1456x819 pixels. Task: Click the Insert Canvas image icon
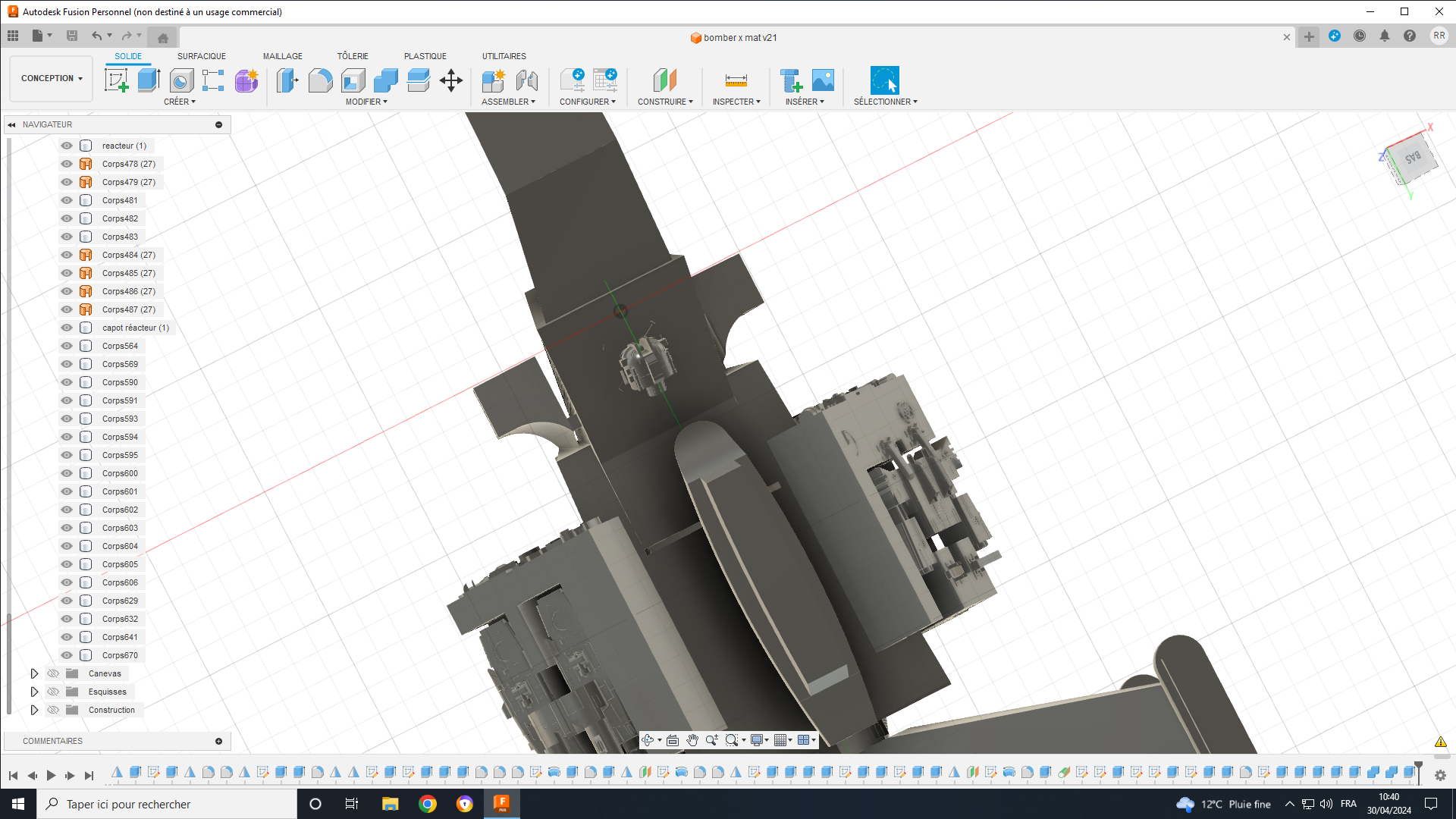(x=823, y=80)
